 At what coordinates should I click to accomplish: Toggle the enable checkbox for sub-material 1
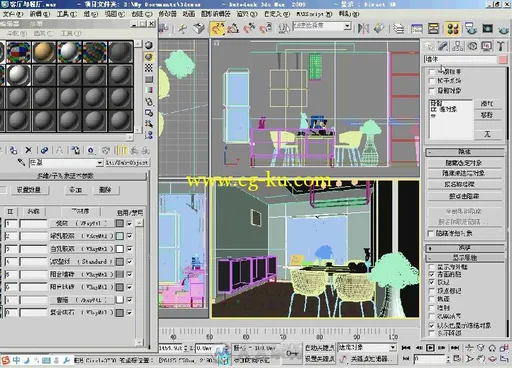point(129,223)
